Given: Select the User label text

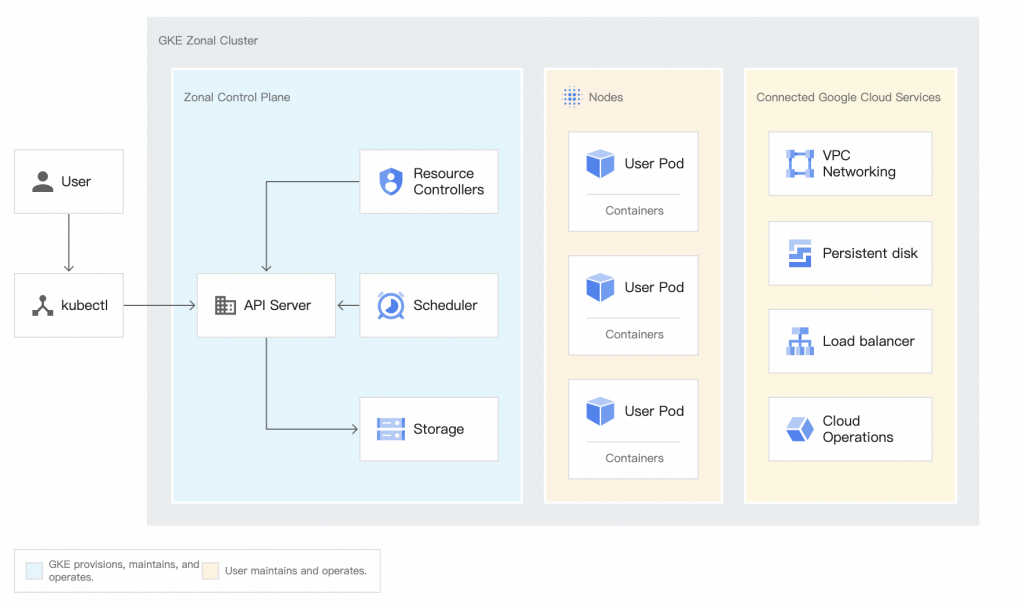Looking at the screenshot, I should click(x=76, y=182).
